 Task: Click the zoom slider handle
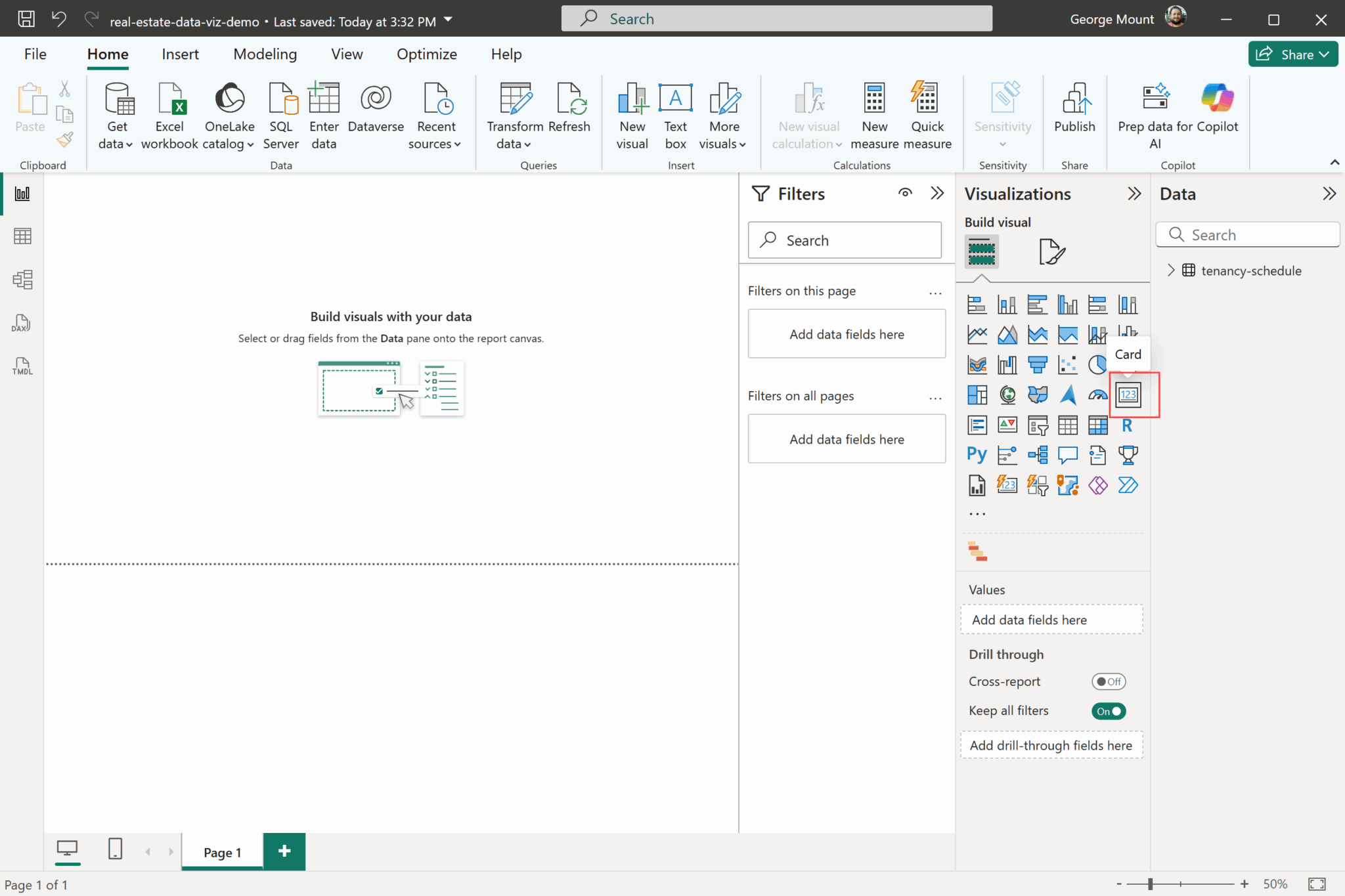[1150, 884]
